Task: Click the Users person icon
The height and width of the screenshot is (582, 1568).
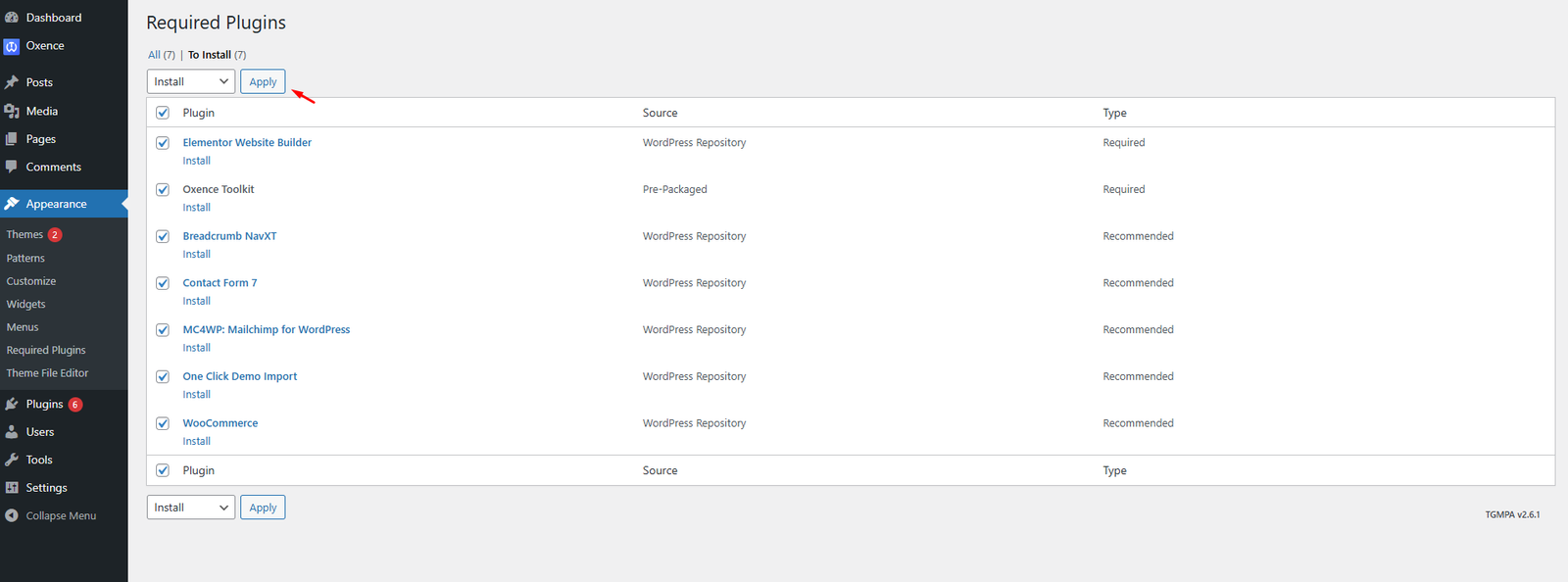Action: point(12,432)
